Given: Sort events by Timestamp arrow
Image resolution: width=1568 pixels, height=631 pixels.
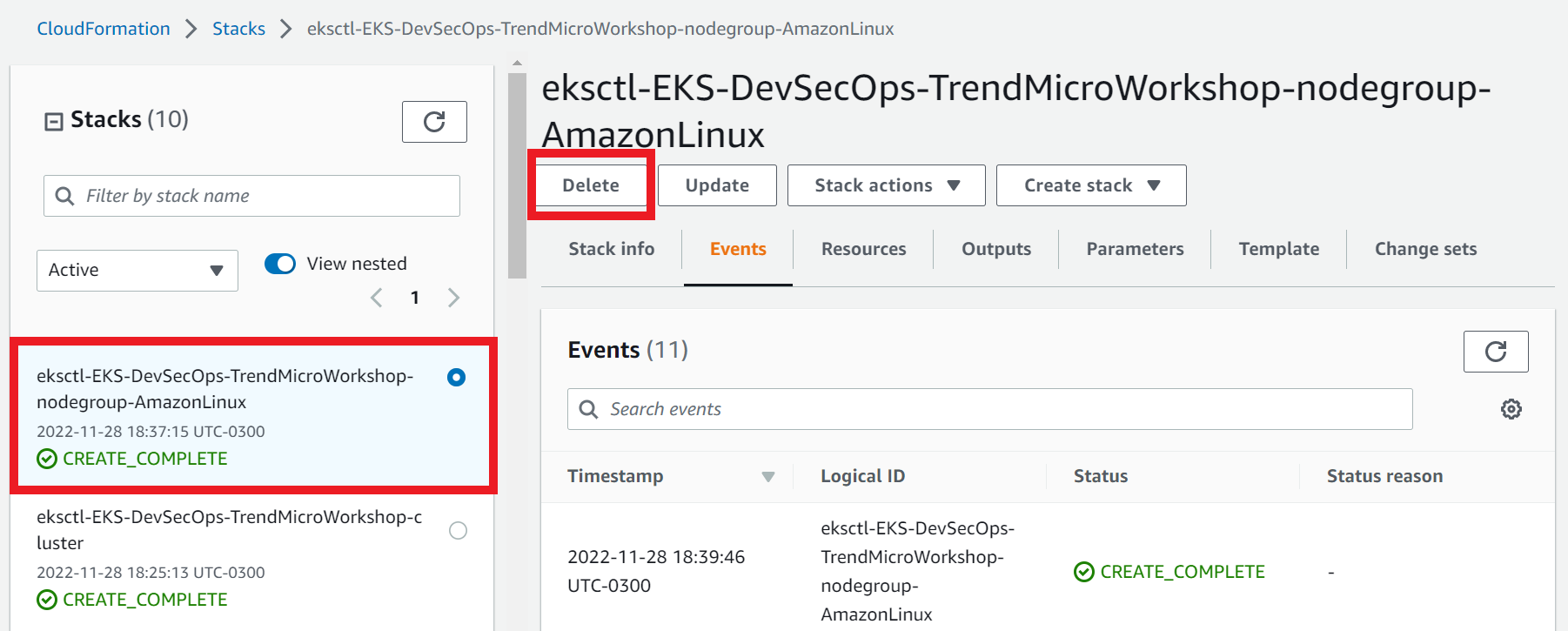Looking at the screenshot, I should click(768, 476).
